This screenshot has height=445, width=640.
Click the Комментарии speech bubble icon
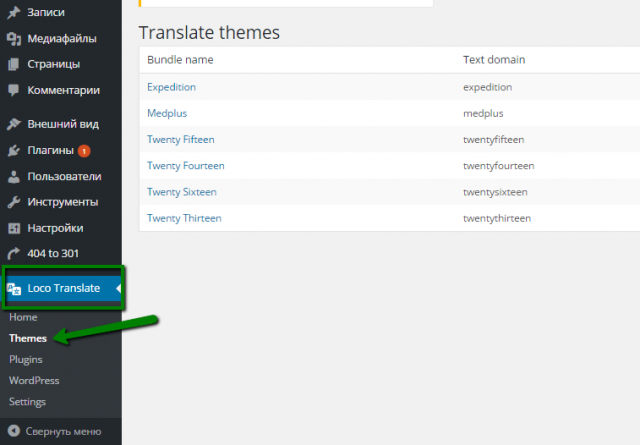pyautogui.click(x=13, y=90)
